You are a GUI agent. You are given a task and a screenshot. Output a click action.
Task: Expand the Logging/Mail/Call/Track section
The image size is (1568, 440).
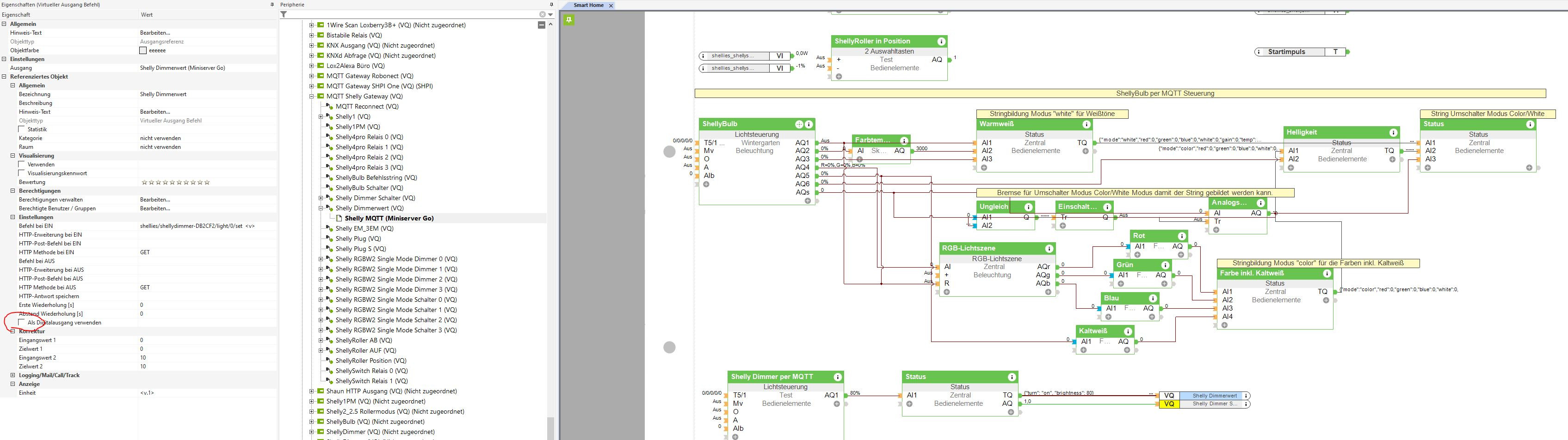[13, 375]
